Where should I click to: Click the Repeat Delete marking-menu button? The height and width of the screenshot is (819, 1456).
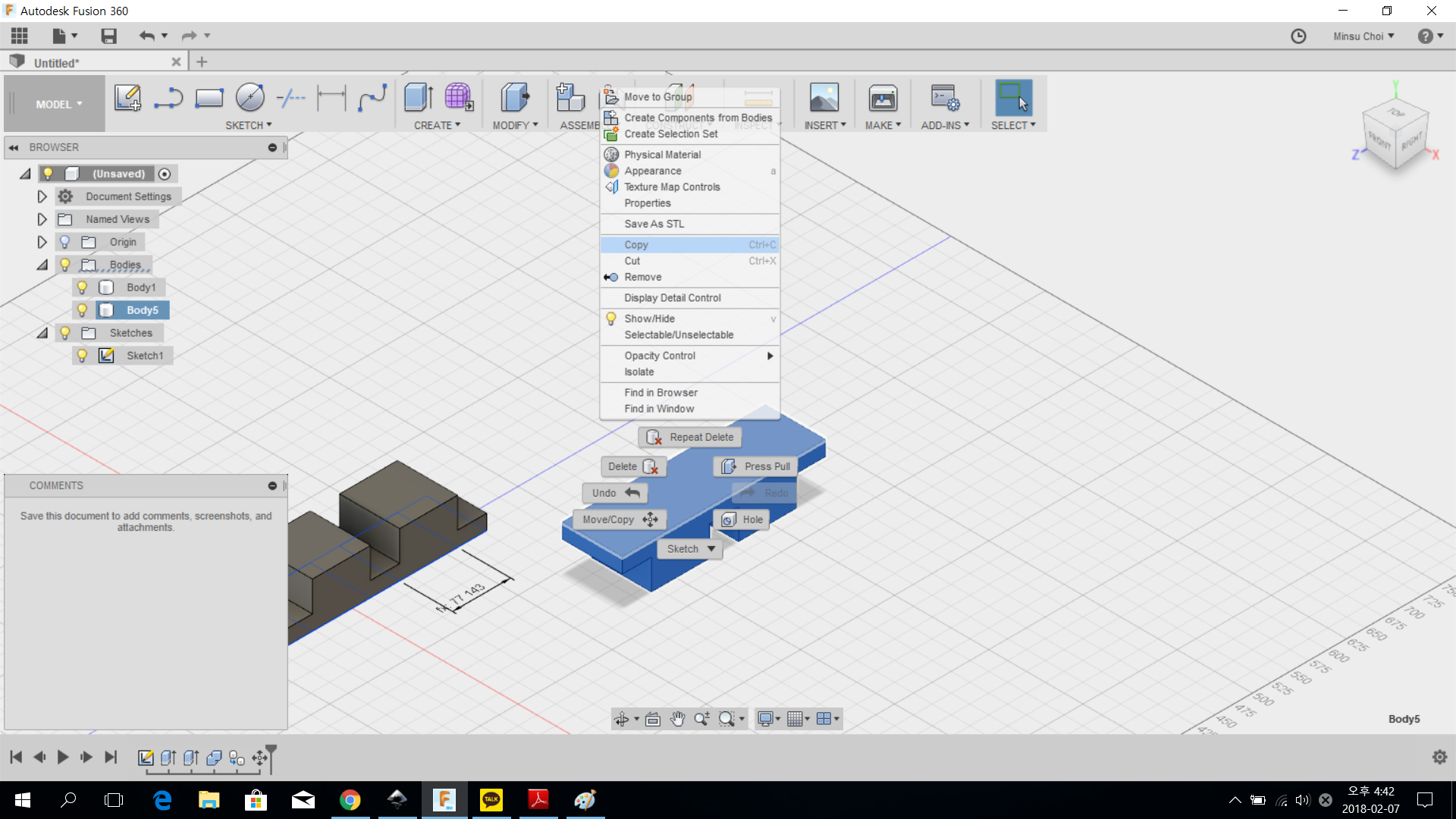click(x=689, y=438)
